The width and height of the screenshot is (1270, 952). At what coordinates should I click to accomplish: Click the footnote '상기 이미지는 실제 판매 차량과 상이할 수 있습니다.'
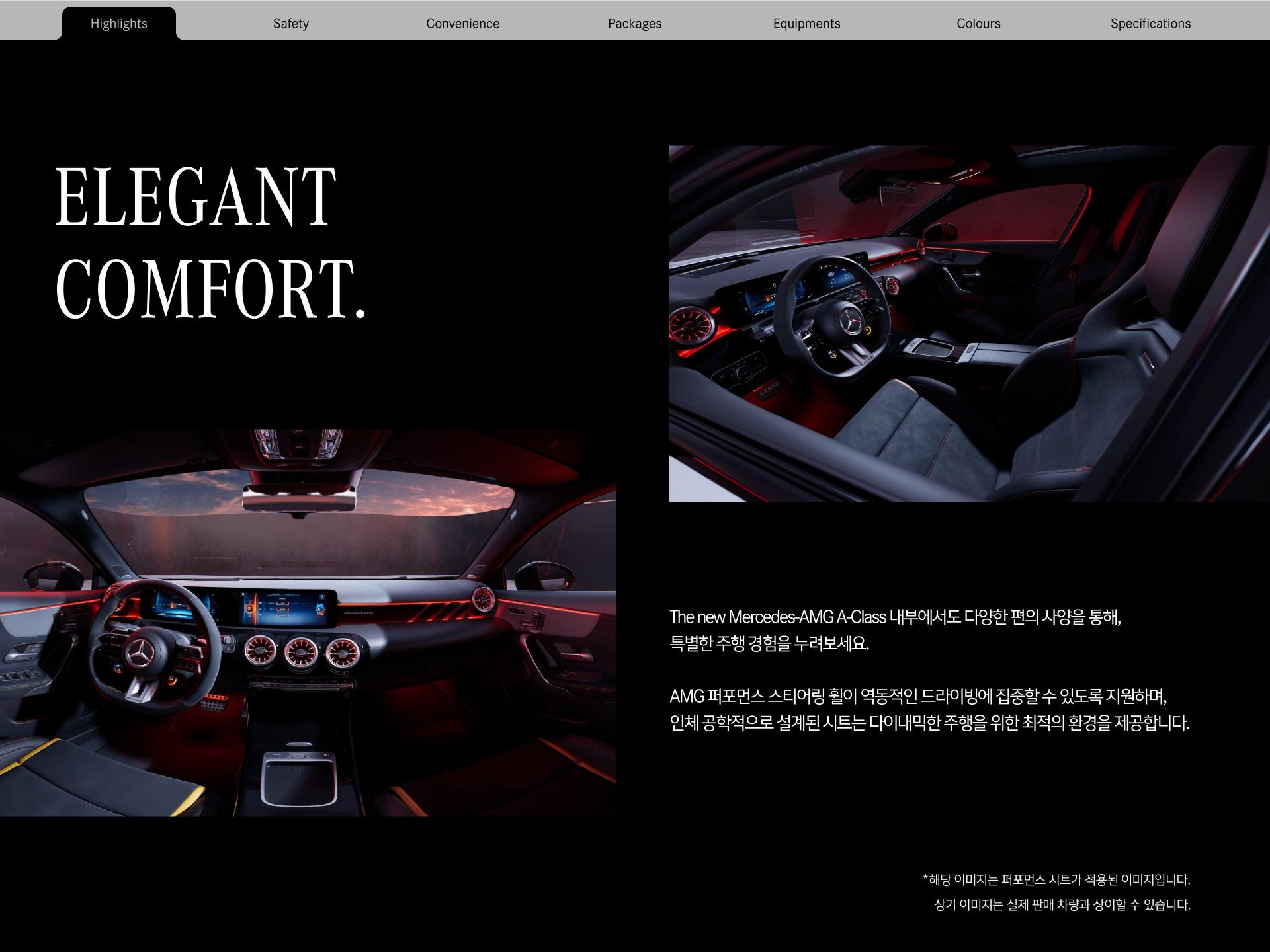click(x=1062, y=905)
